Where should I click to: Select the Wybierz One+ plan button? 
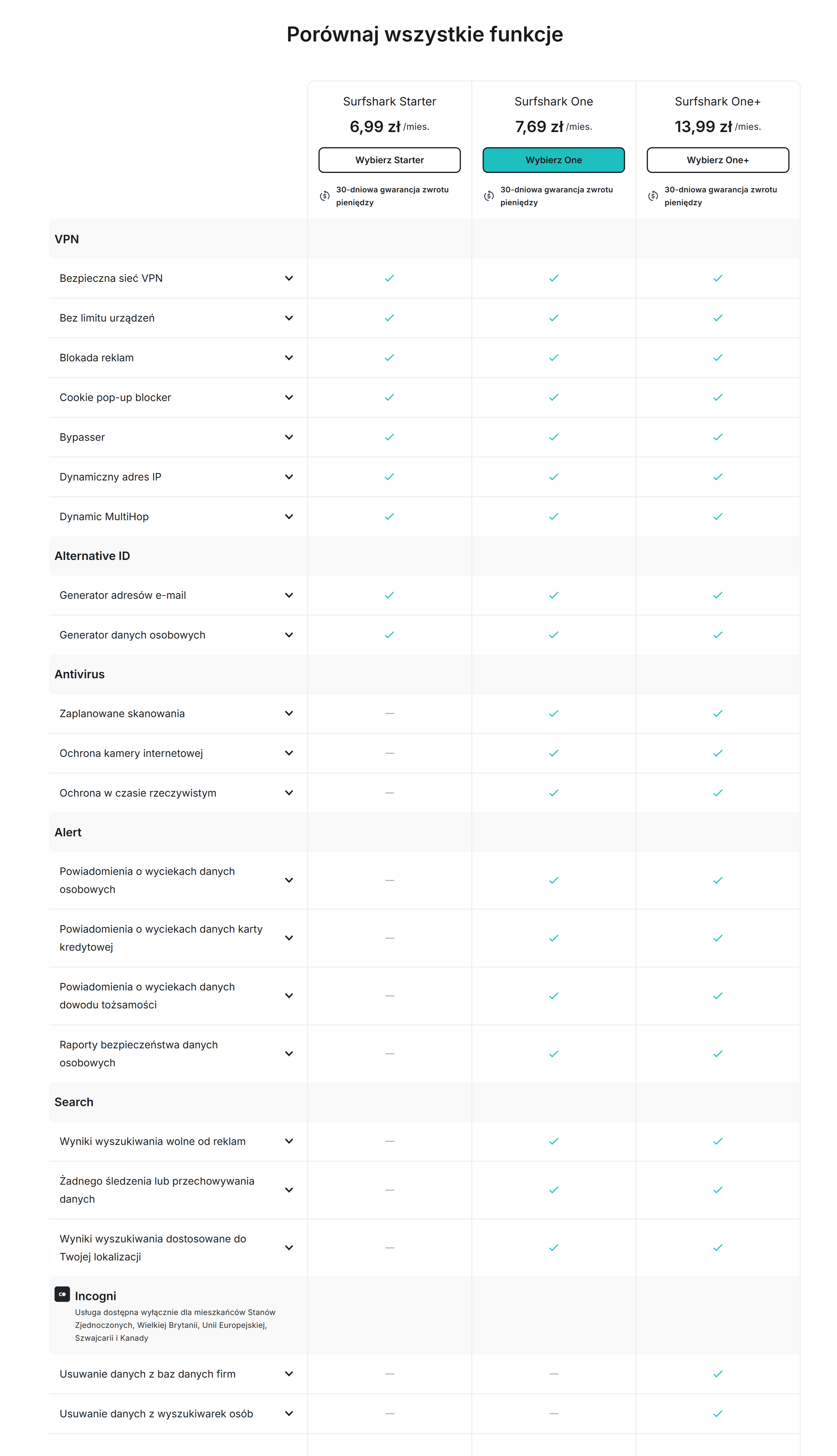click(717, 160)
